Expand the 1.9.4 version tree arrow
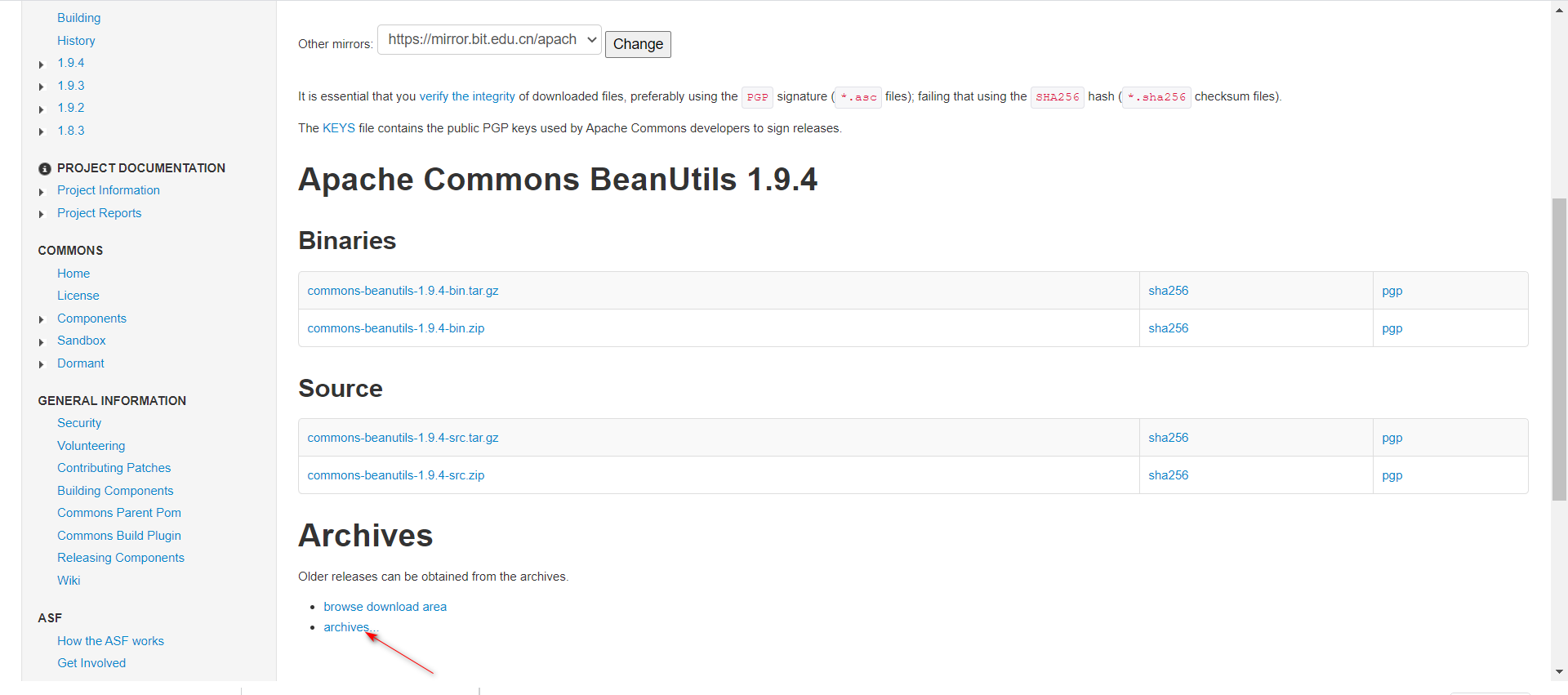The image size is (1568, 695). click(42, 65)
